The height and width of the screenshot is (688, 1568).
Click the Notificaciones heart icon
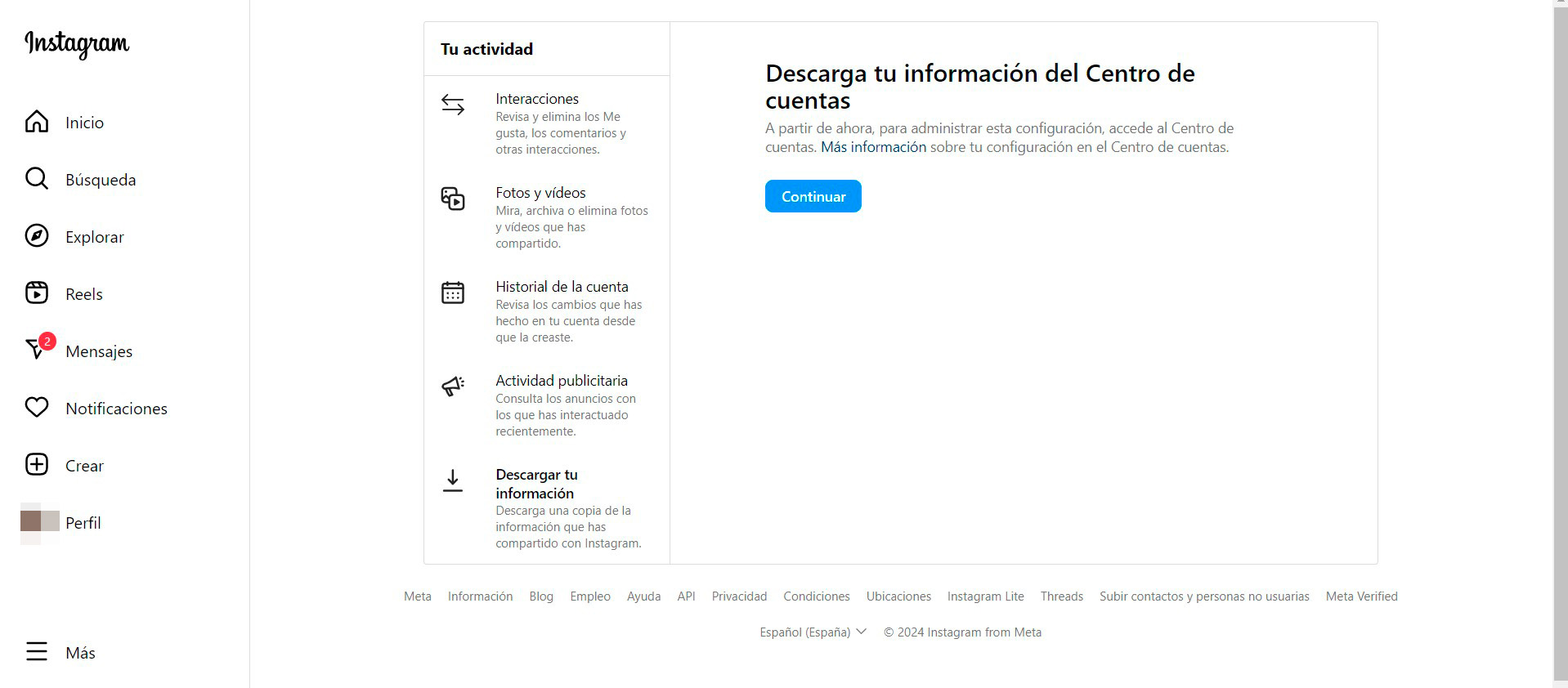[x=37, y=408]
